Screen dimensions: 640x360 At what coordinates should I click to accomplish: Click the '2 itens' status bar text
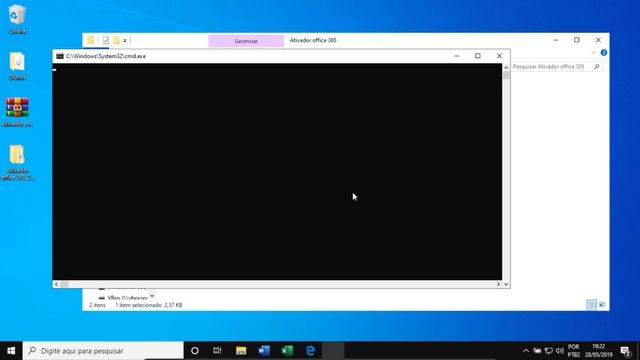(98, 305)
